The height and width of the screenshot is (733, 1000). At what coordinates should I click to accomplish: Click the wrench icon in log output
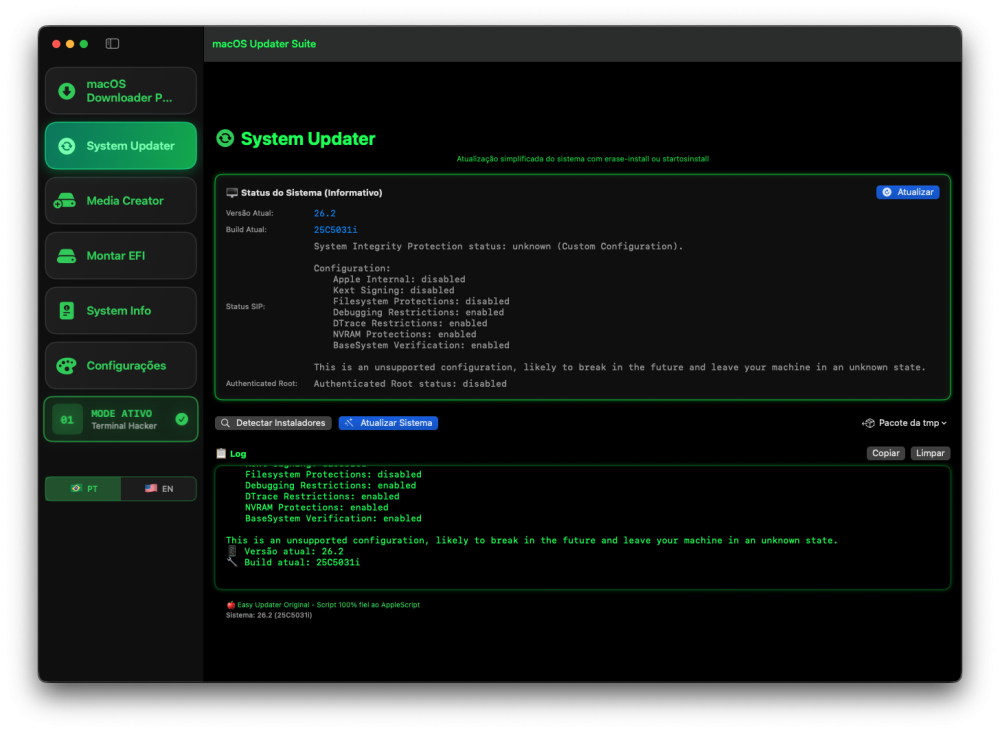232,562
